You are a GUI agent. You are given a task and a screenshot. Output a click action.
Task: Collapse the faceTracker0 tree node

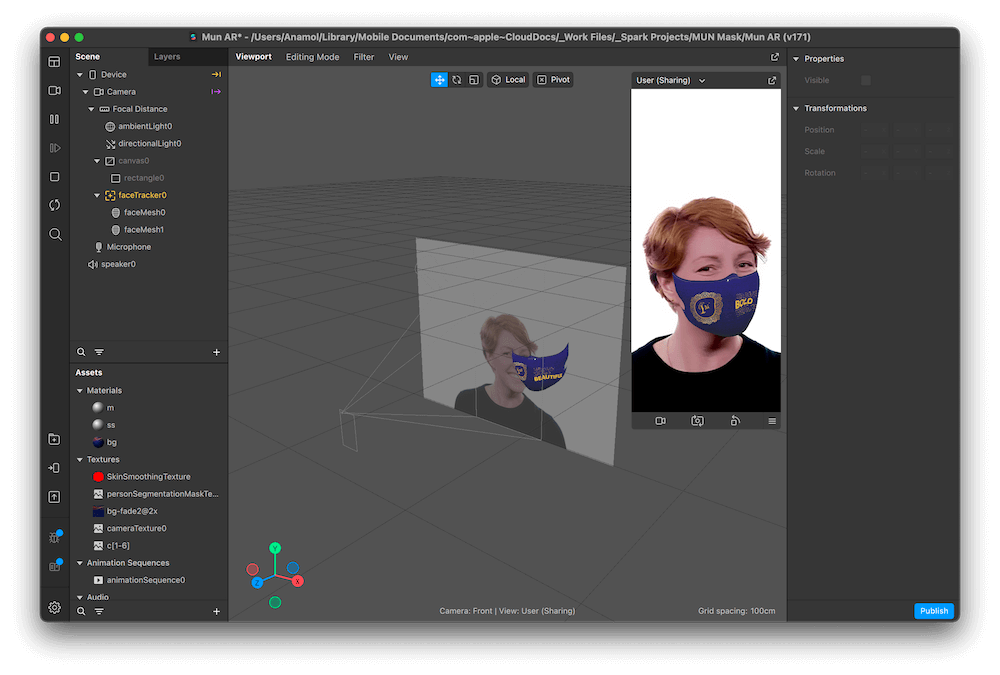coord(97,195)
